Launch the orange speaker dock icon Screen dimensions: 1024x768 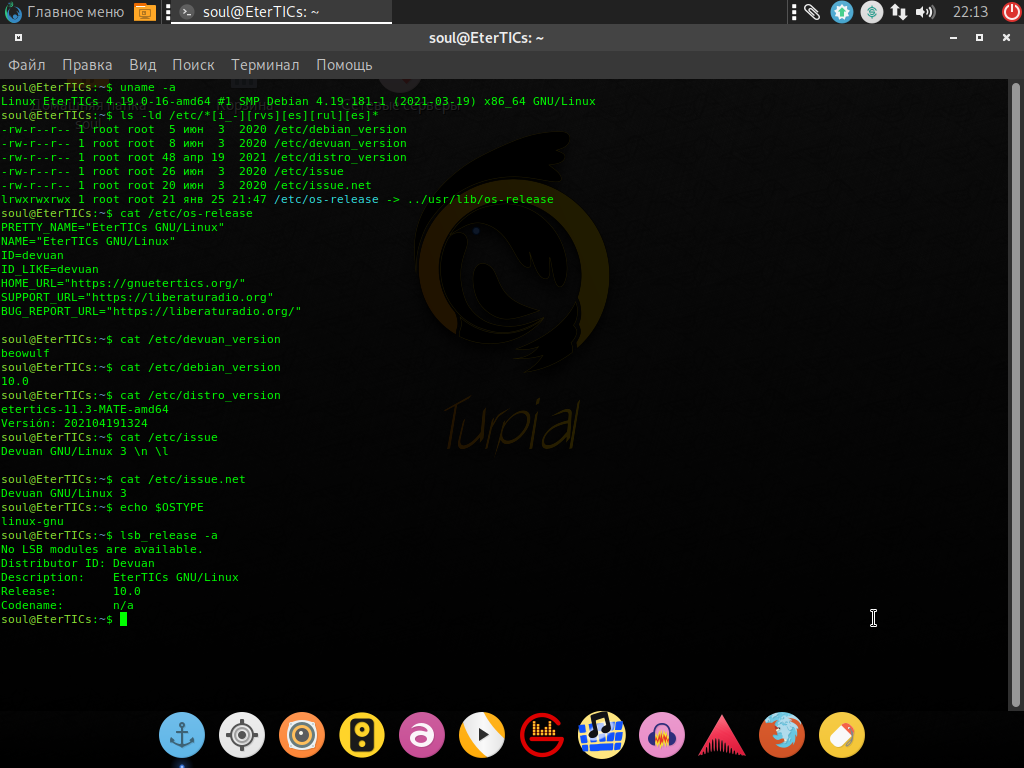(x=302, y=735)
